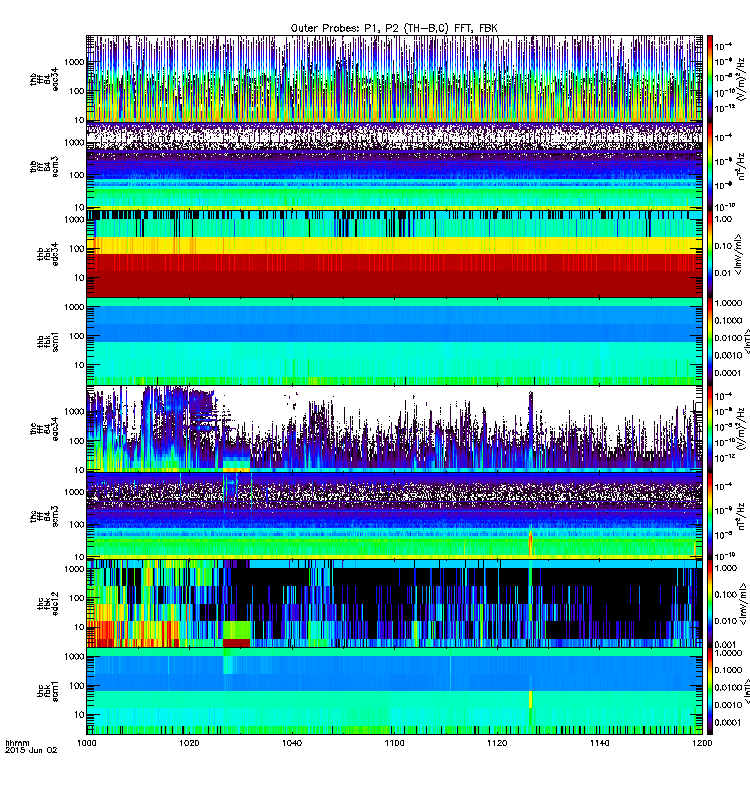
Task: Click the 'thb fff 64 eac34' y-axis label
Action: pos(44,79)
